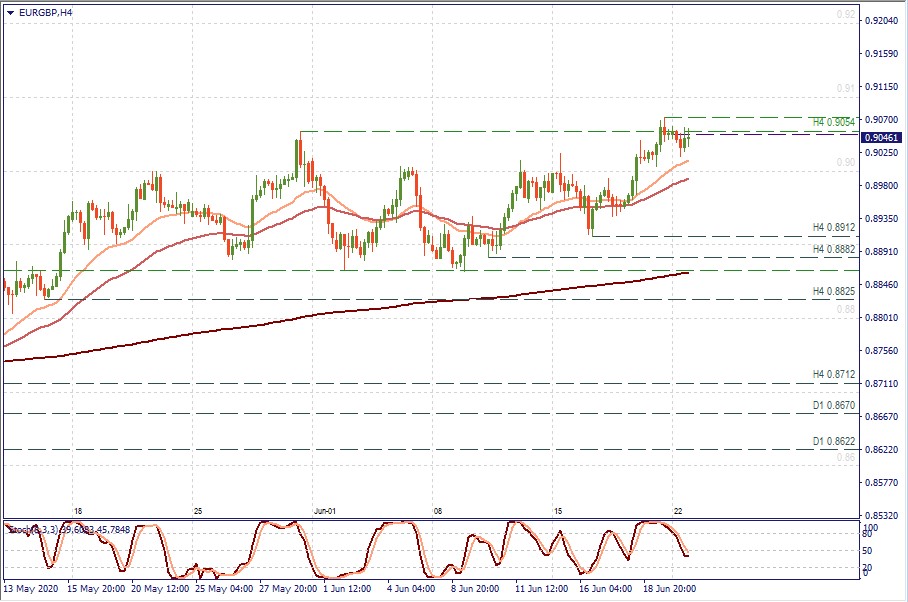Click the D1 0.8622 level label

click(x=834, y=441)
